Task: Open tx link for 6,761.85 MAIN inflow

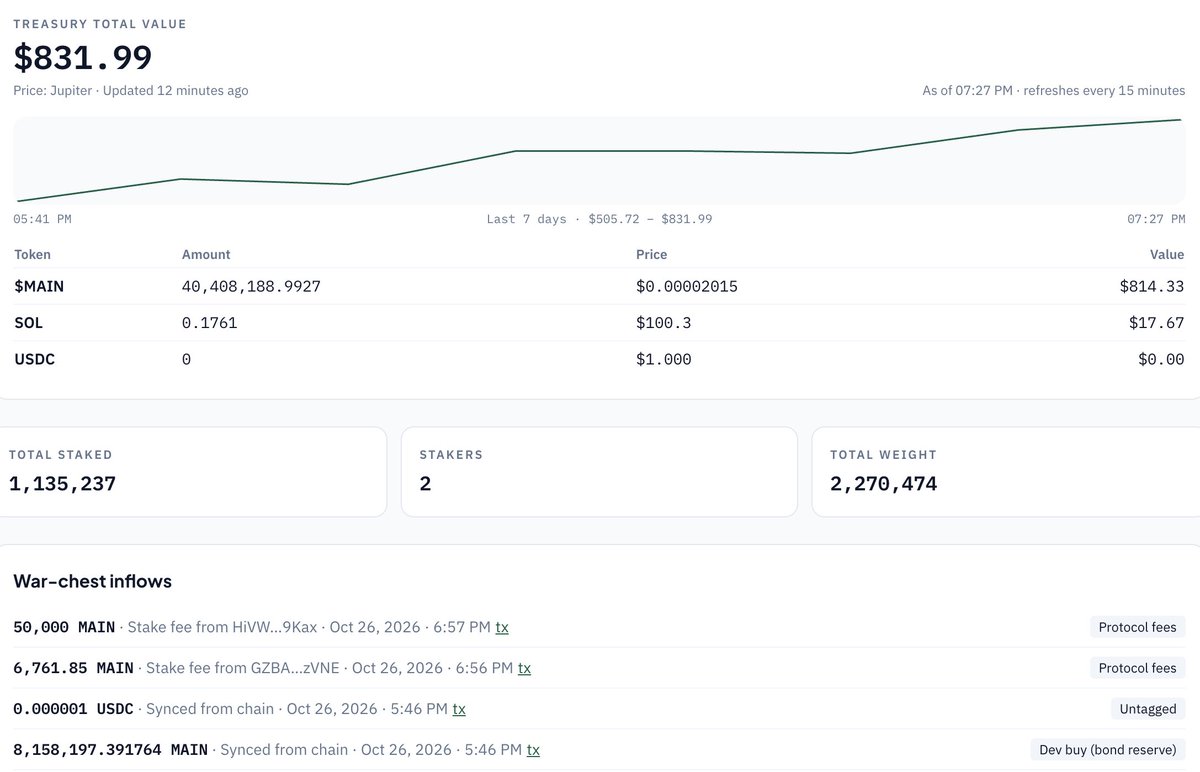Action: [x=524, y=668]
